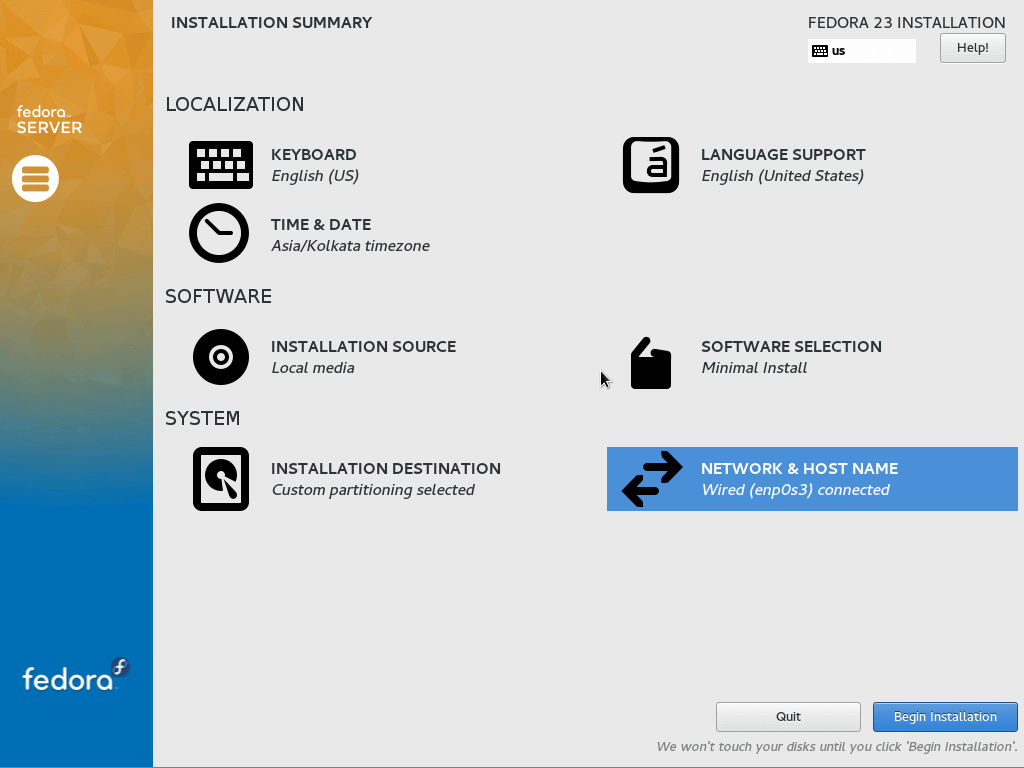Open LANGUAGE SUPPORT settings

pyautogui.click(x=783, y=155)
